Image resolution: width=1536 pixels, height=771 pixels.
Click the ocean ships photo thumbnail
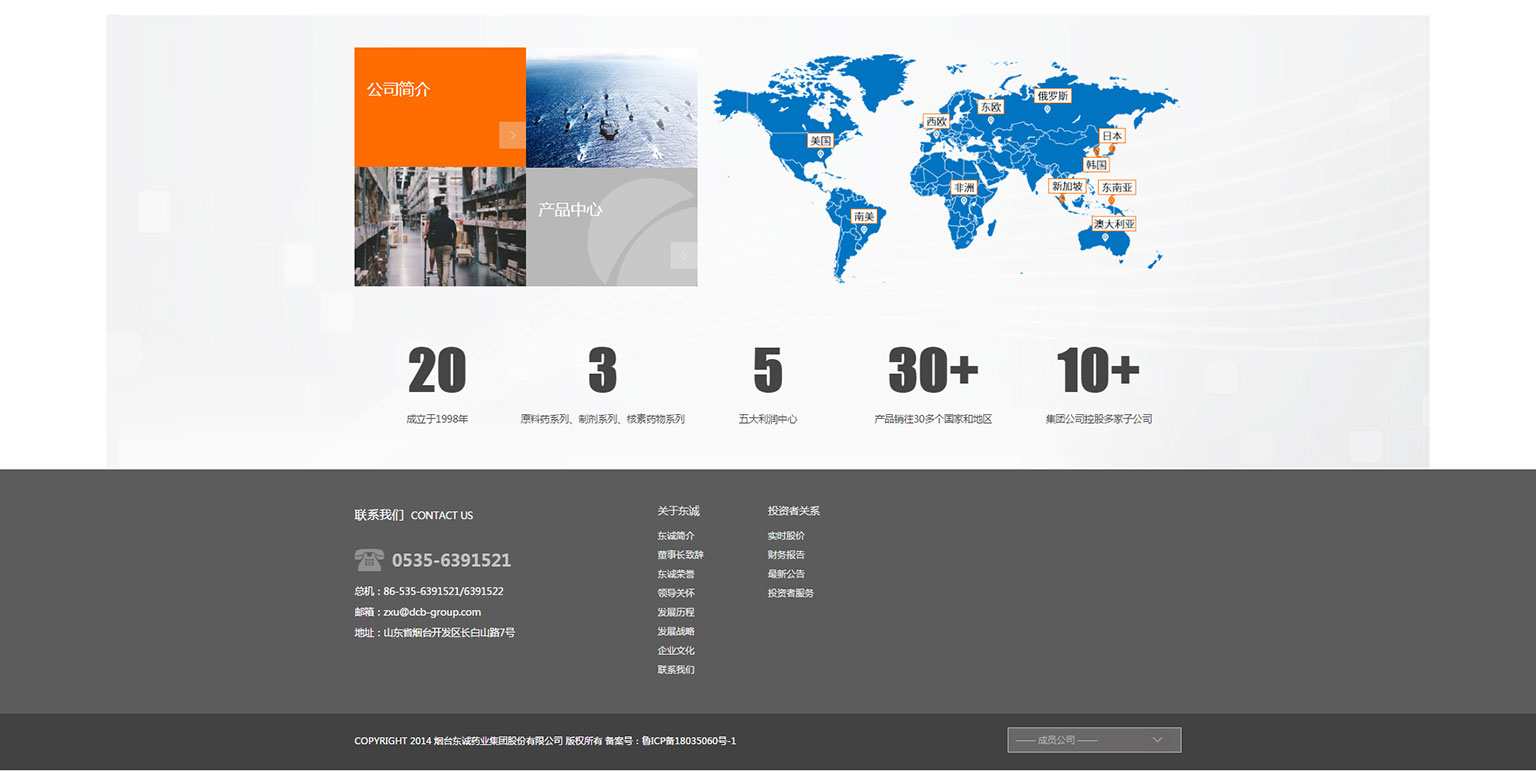tap(611, 107)
